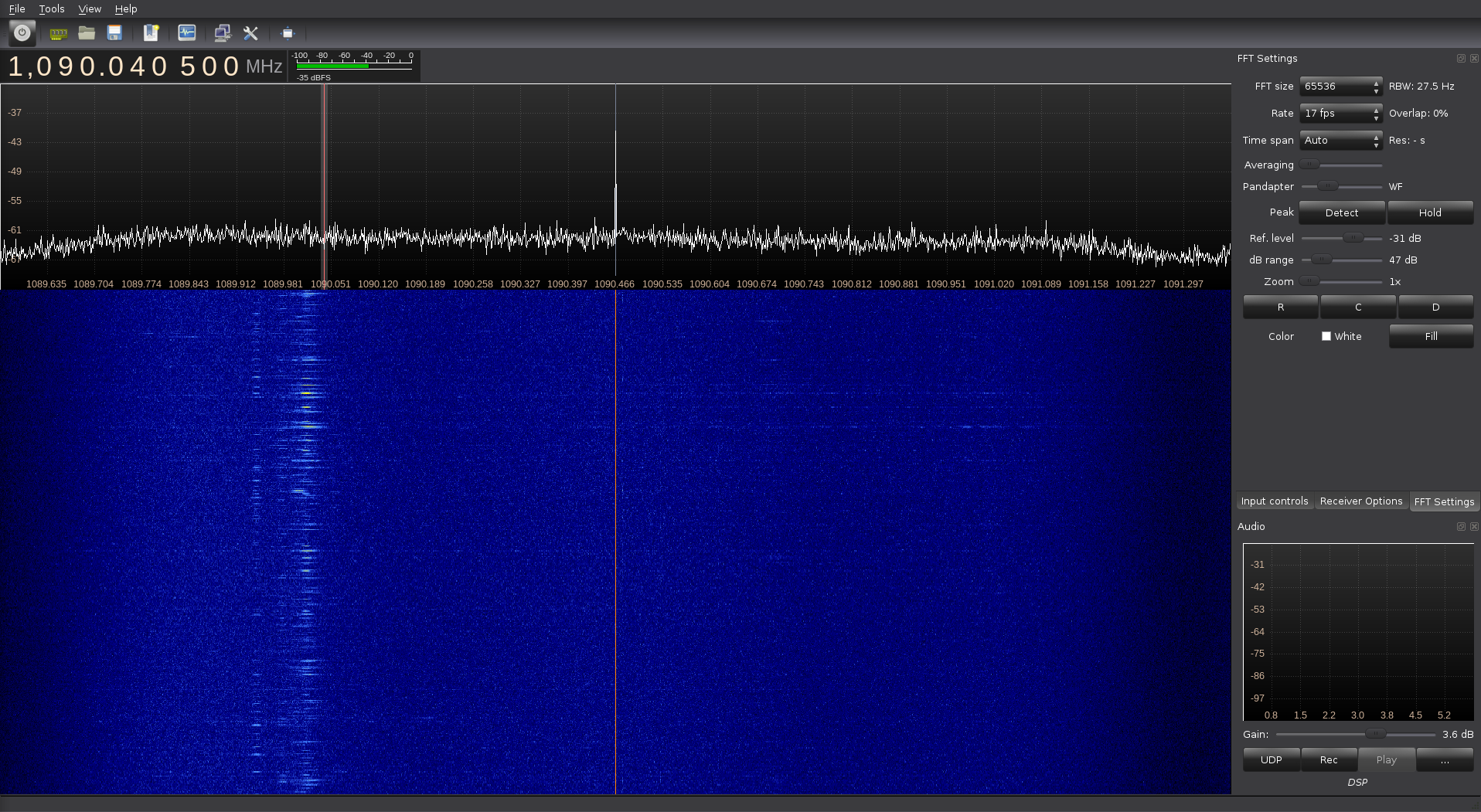Load settings via the folder icon

[87, 32]
